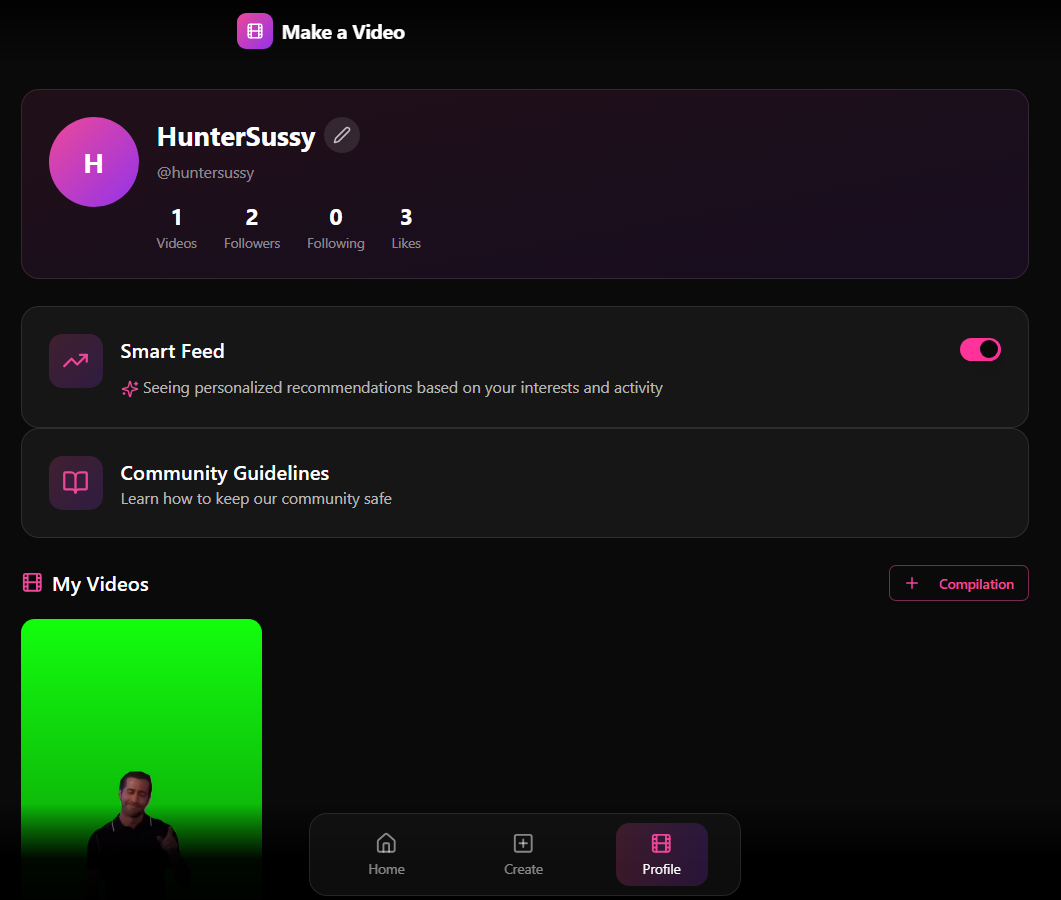The image size is (1061, 900).
Task: Click the My Videos section heading
Action: [x=100, y=584]
